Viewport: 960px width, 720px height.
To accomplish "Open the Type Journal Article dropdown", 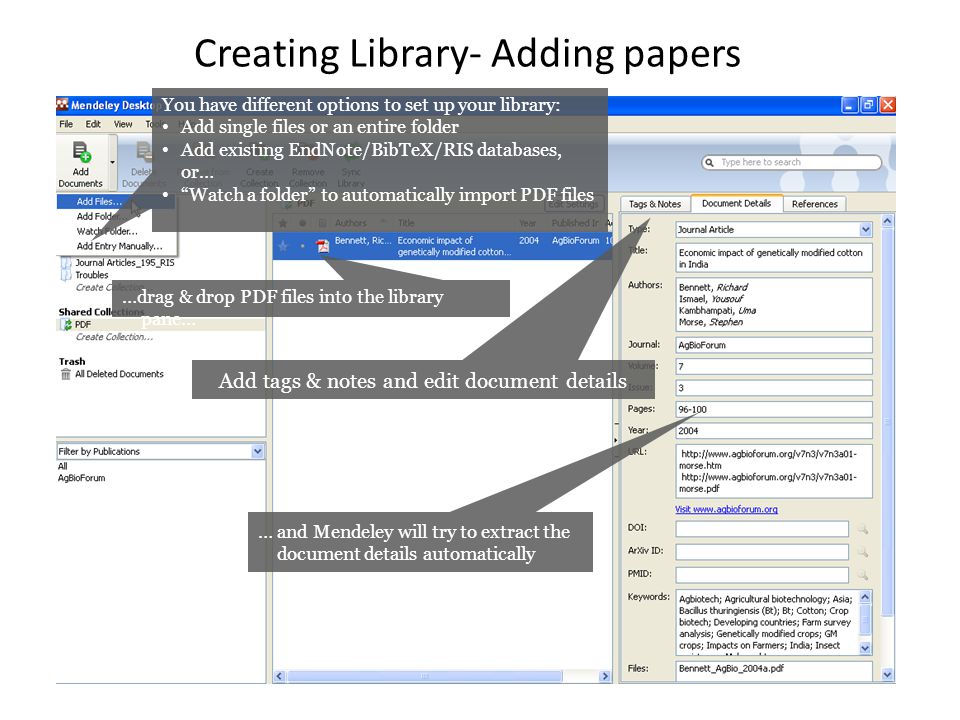I will 865,230.
